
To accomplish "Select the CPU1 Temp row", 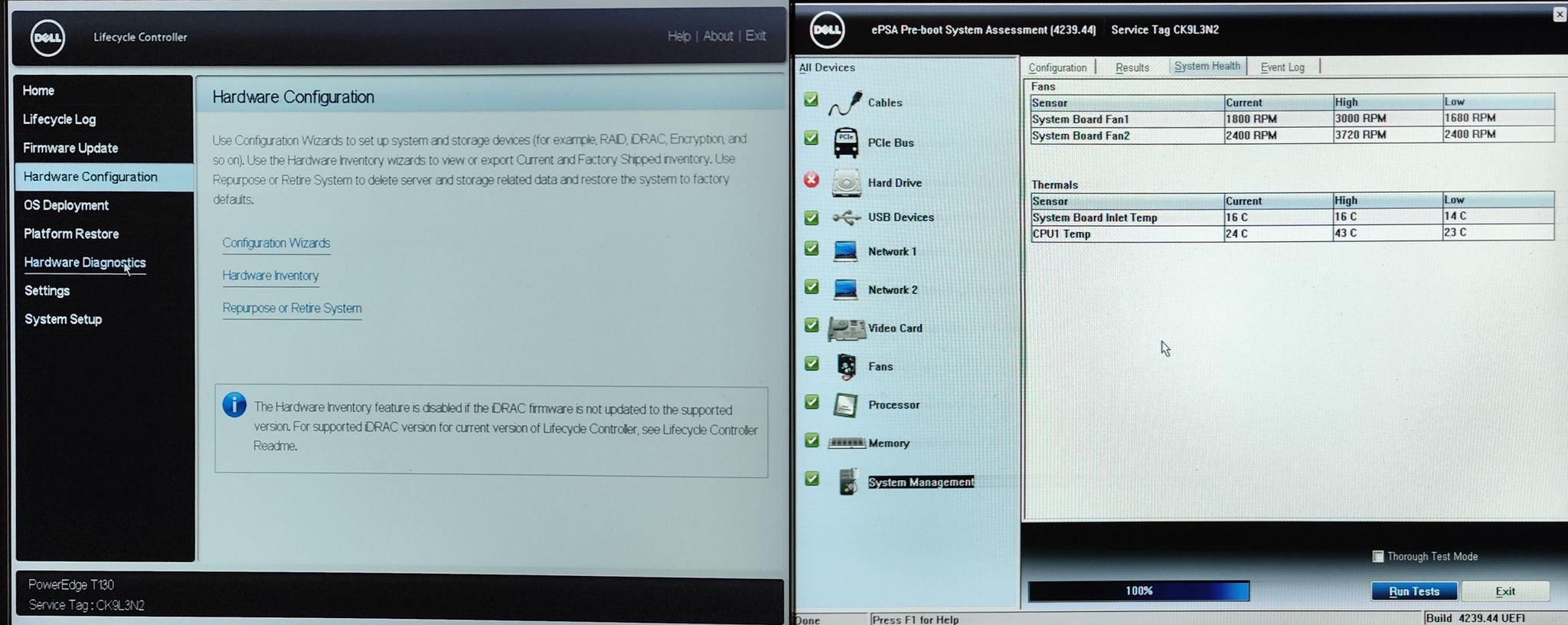I will pos(1292,234).
